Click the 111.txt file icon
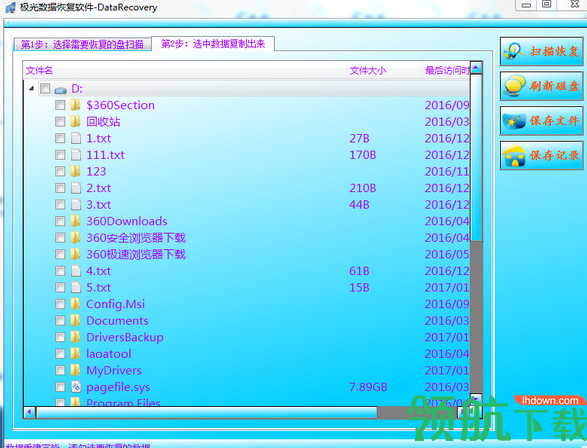This screenshot has height=448, width=587. click(x=76, y=155)
